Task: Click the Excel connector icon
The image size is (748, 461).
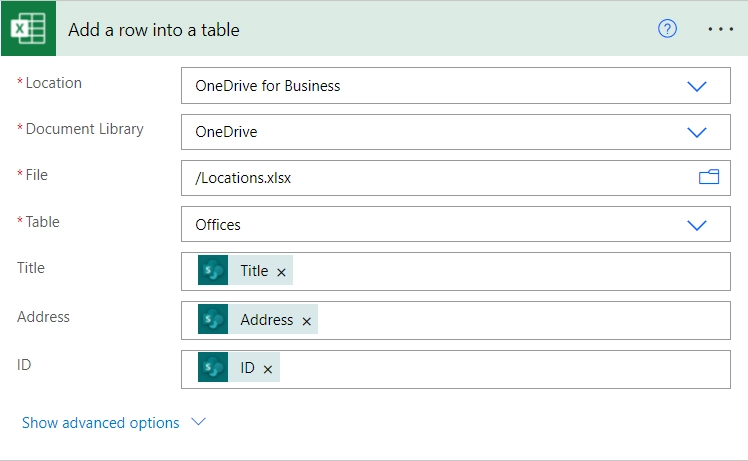Action: pyautogui.click(x=28, y=29)
